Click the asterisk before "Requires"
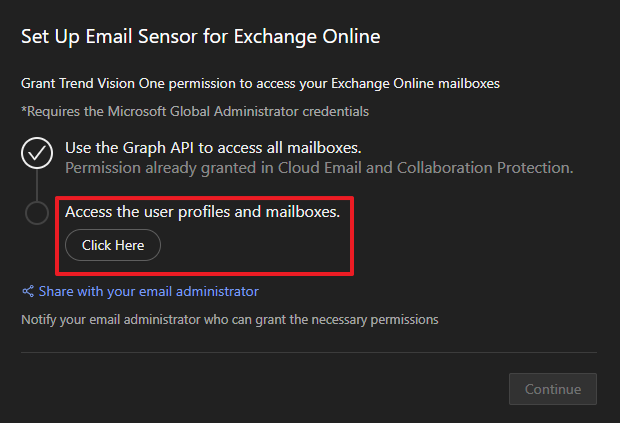The height and width of the screenshot is (423, 620). [x=24, y=109]
